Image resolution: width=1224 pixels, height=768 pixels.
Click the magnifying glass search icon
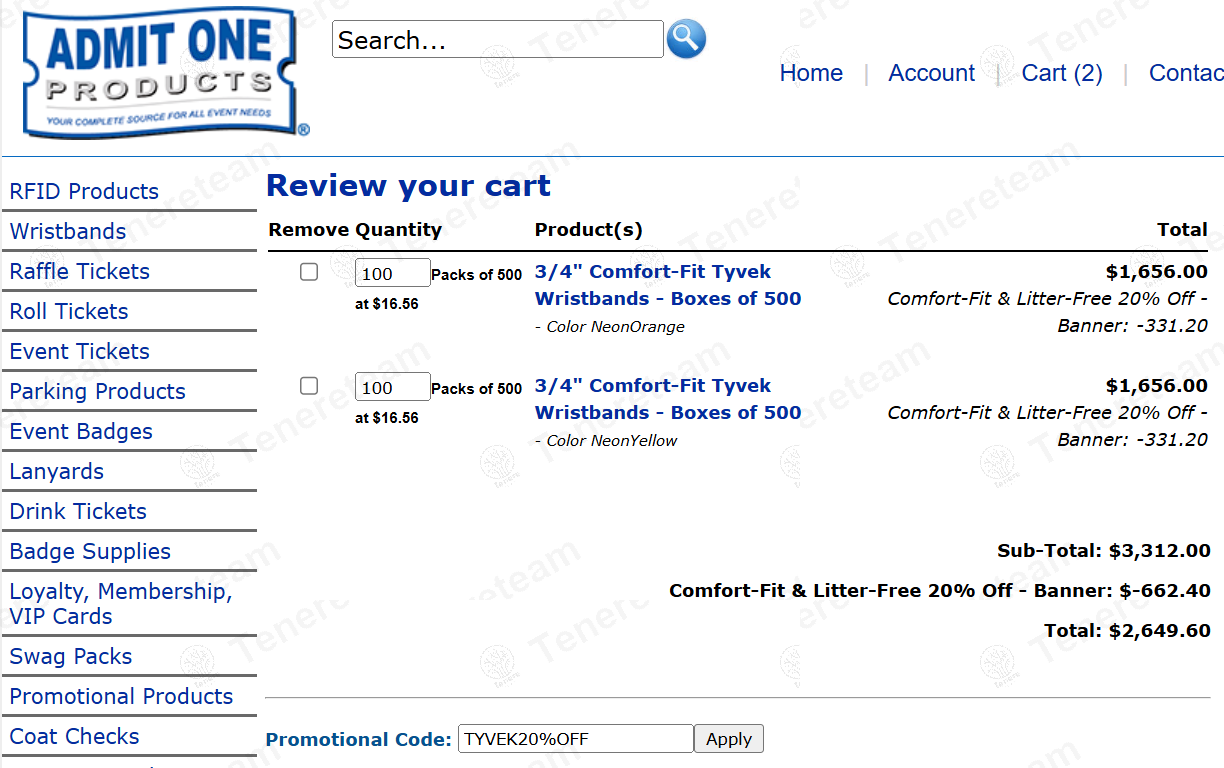click(686, 39)
